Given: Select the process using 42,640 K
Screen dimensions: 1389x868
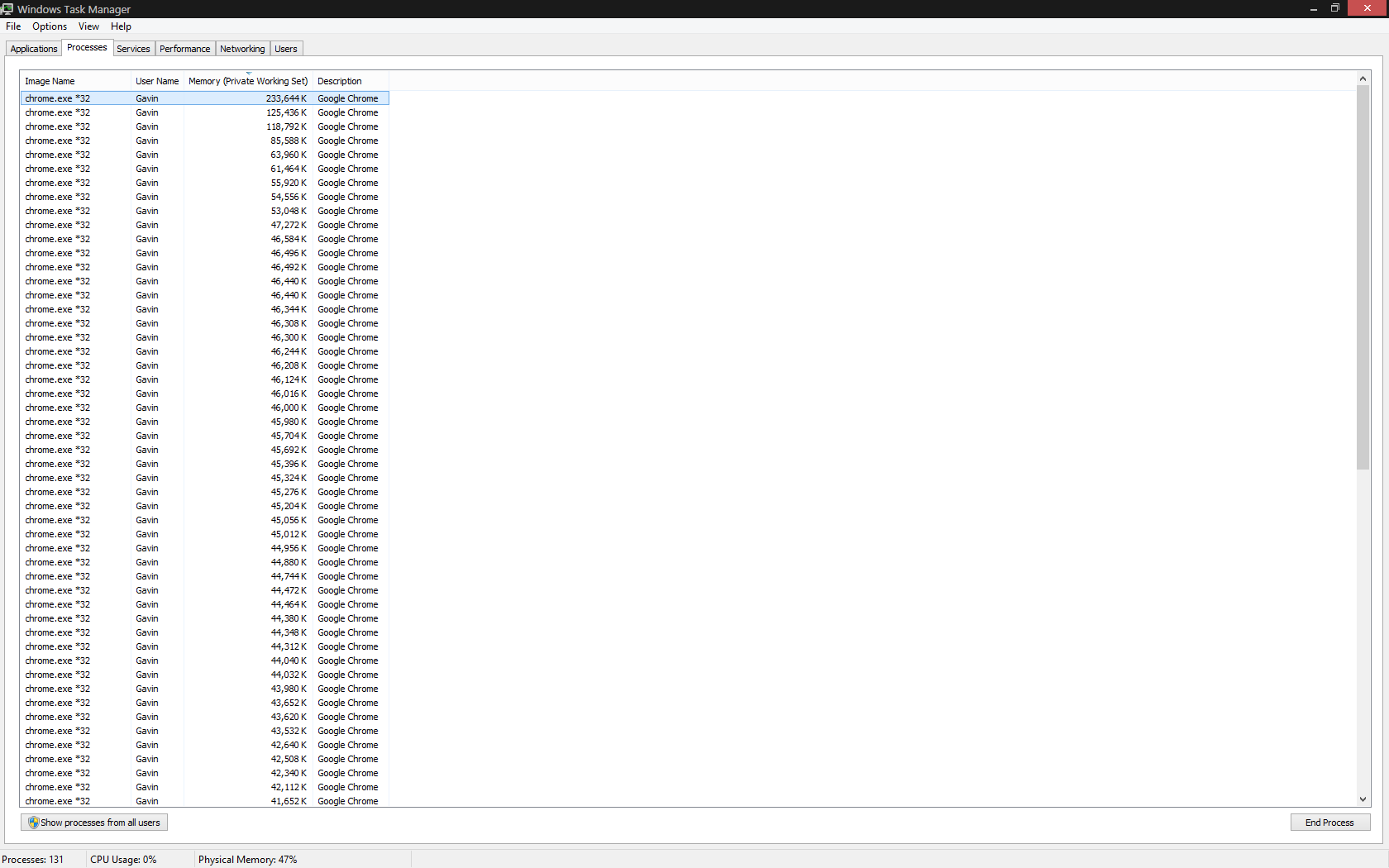Looking at the screenshot, I should point(204,745).
